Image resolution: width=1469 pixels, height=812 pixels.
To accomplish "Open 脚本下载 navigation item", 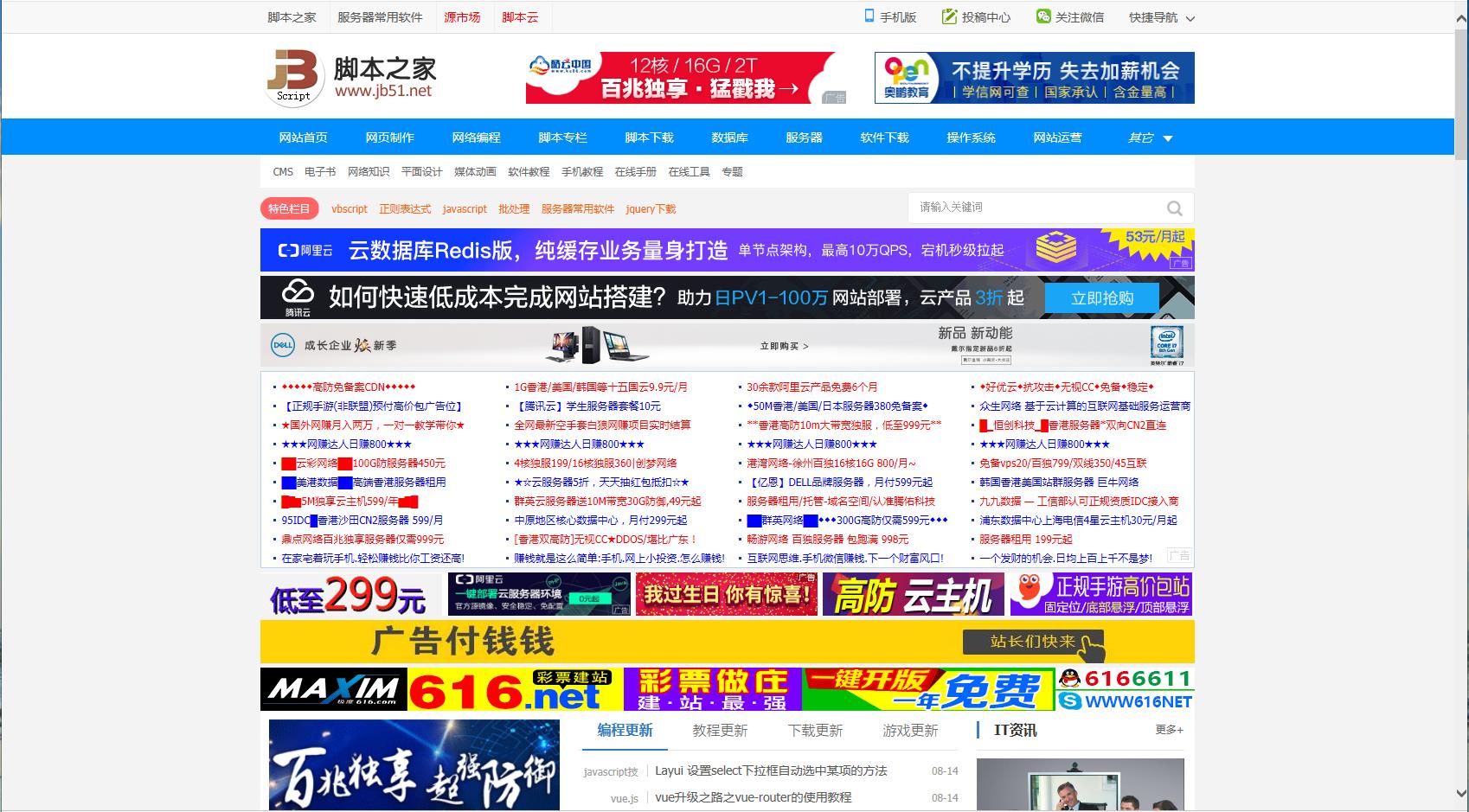I will point(649,137).
